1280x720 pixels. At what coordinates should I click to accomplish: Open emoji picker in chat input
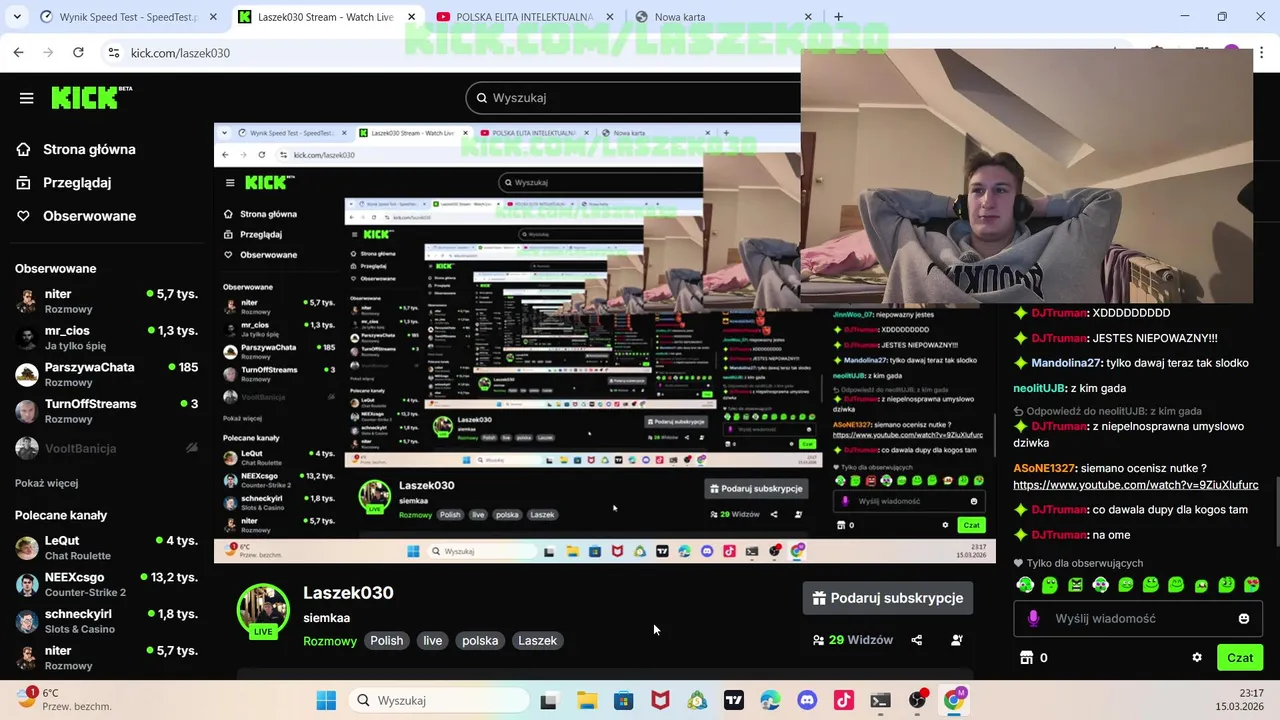click(1244, 619)
